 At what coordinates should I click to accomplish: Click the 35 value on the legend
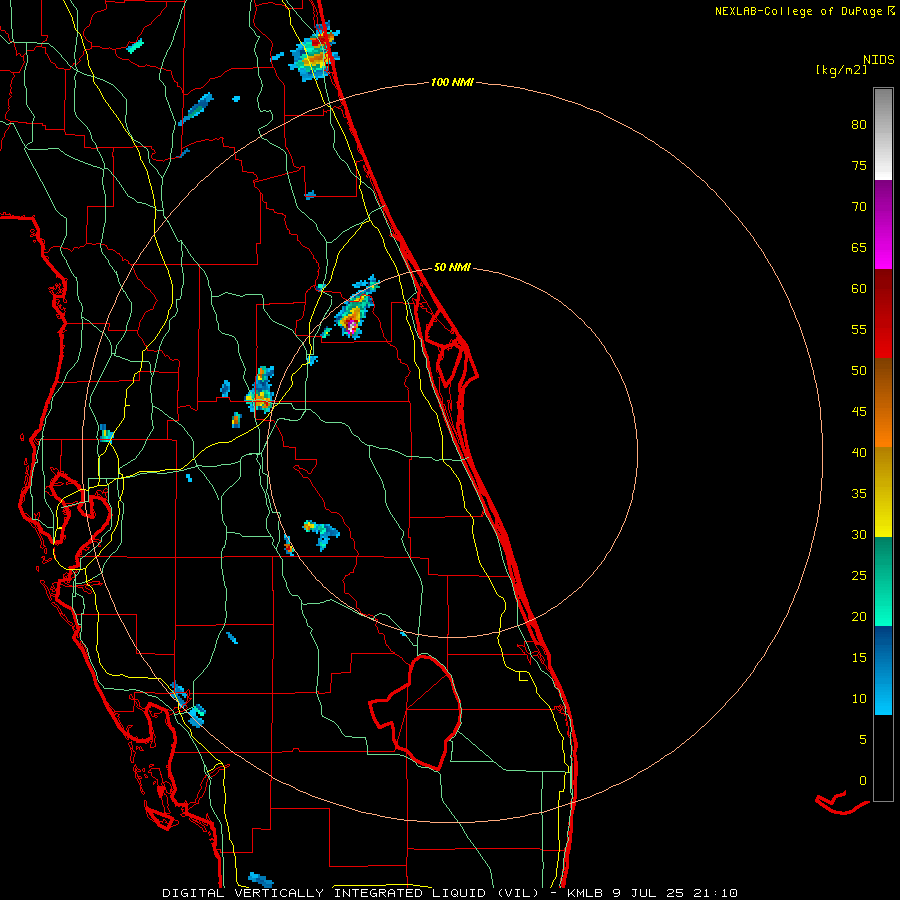coord(859,494)
